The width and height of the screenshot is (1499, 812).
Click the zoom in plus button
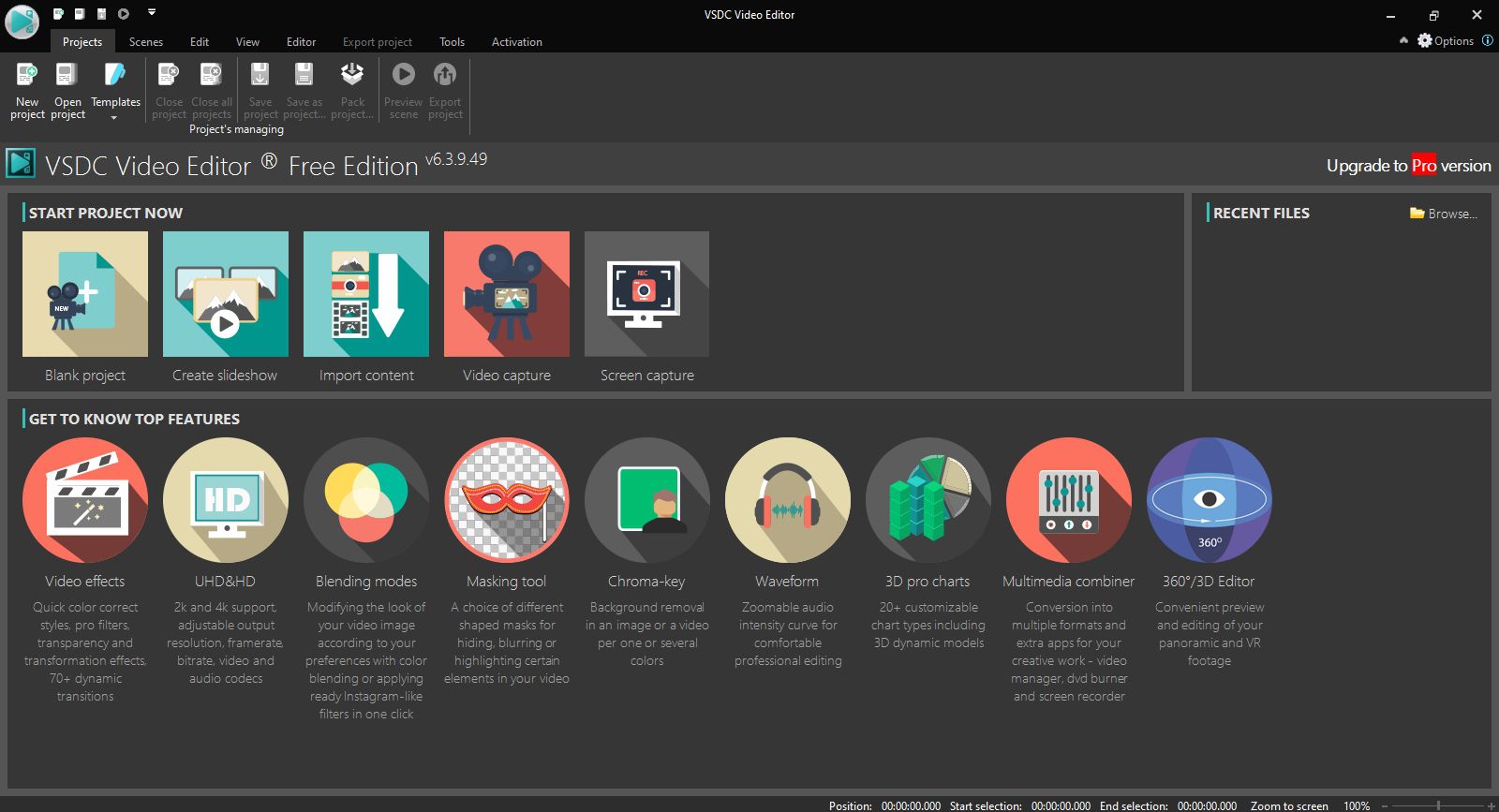tap(1492, 805)
